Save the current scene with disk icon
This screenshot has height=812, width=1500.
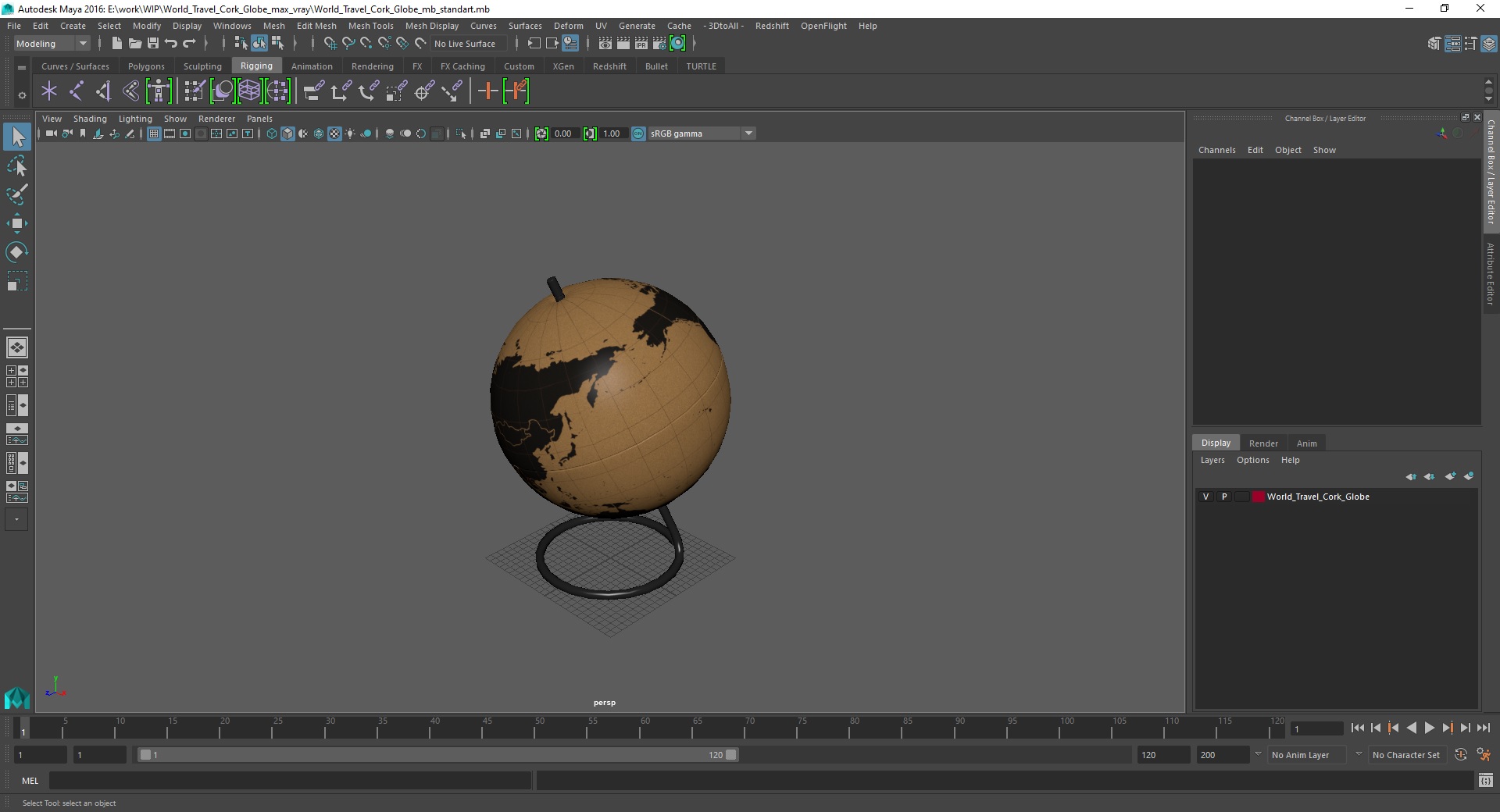pyautogui.click(x=153, y=44)
